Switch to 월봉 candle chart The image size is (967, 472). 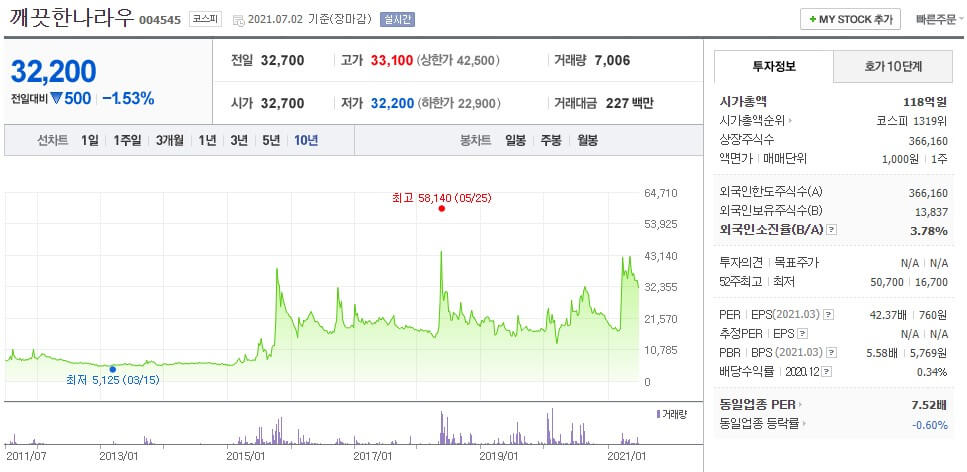(x=587, y=140)
